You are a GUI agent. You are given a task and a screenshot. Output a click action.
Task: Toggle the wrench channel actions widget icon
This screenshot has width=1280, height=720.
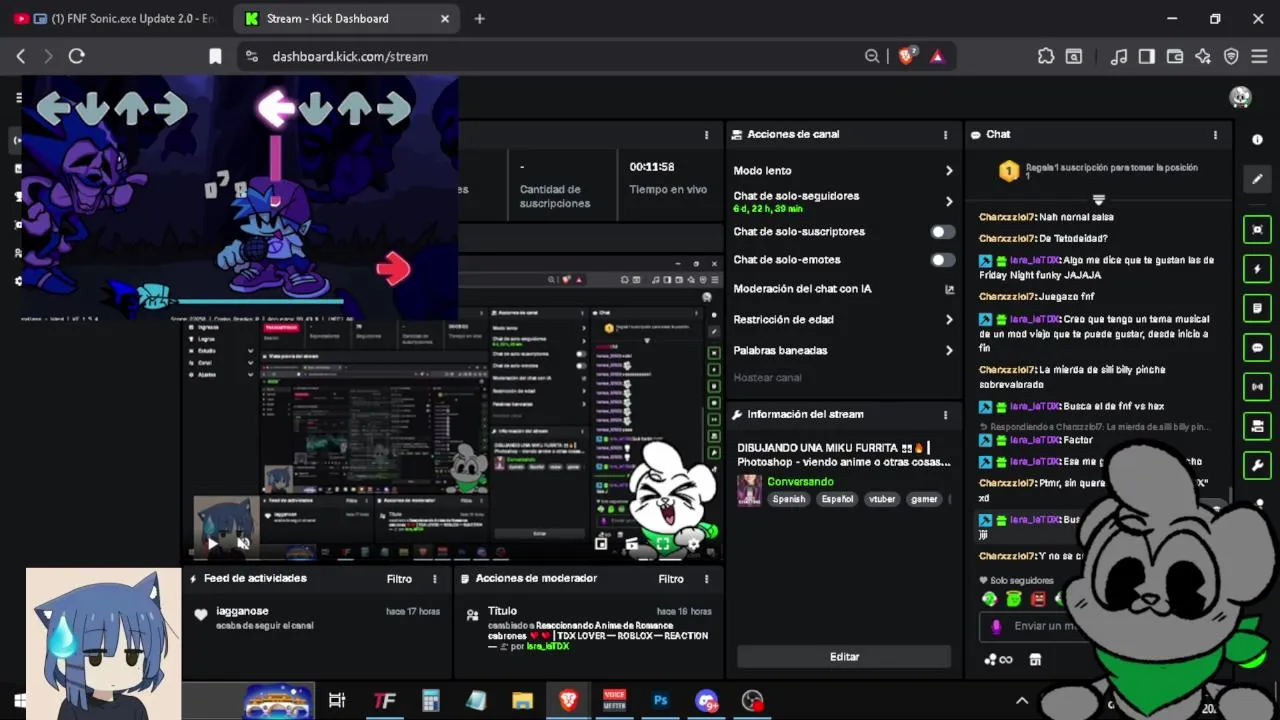click(1257, 465)
